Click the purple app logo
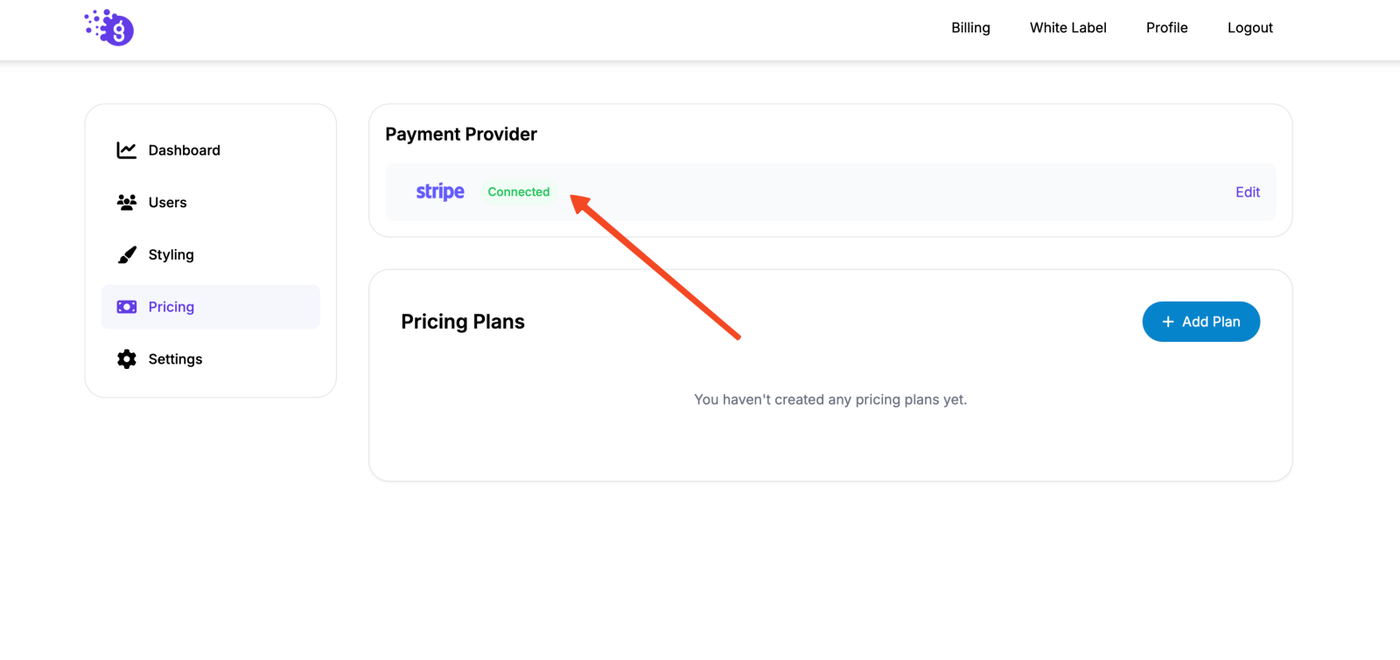The width and height of the screenshot is (1400, 660). (110, 28)
